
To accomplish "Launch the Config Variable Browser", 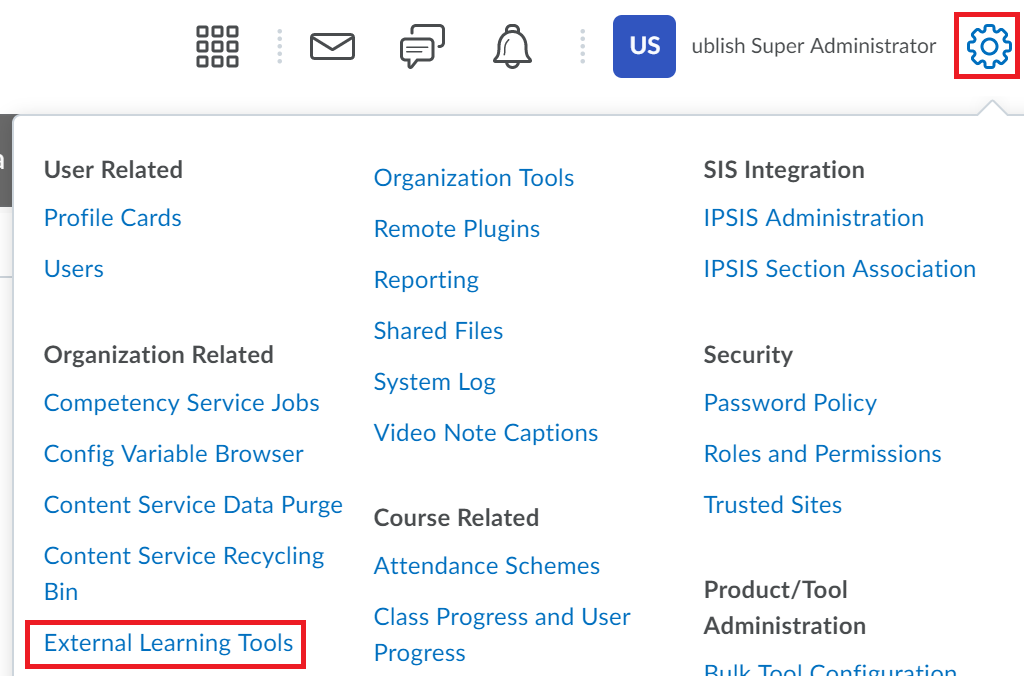I will pyautogui.click(x=173, y=454).
